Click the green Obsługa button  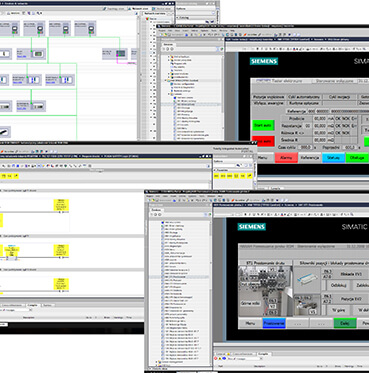(357, 158)
